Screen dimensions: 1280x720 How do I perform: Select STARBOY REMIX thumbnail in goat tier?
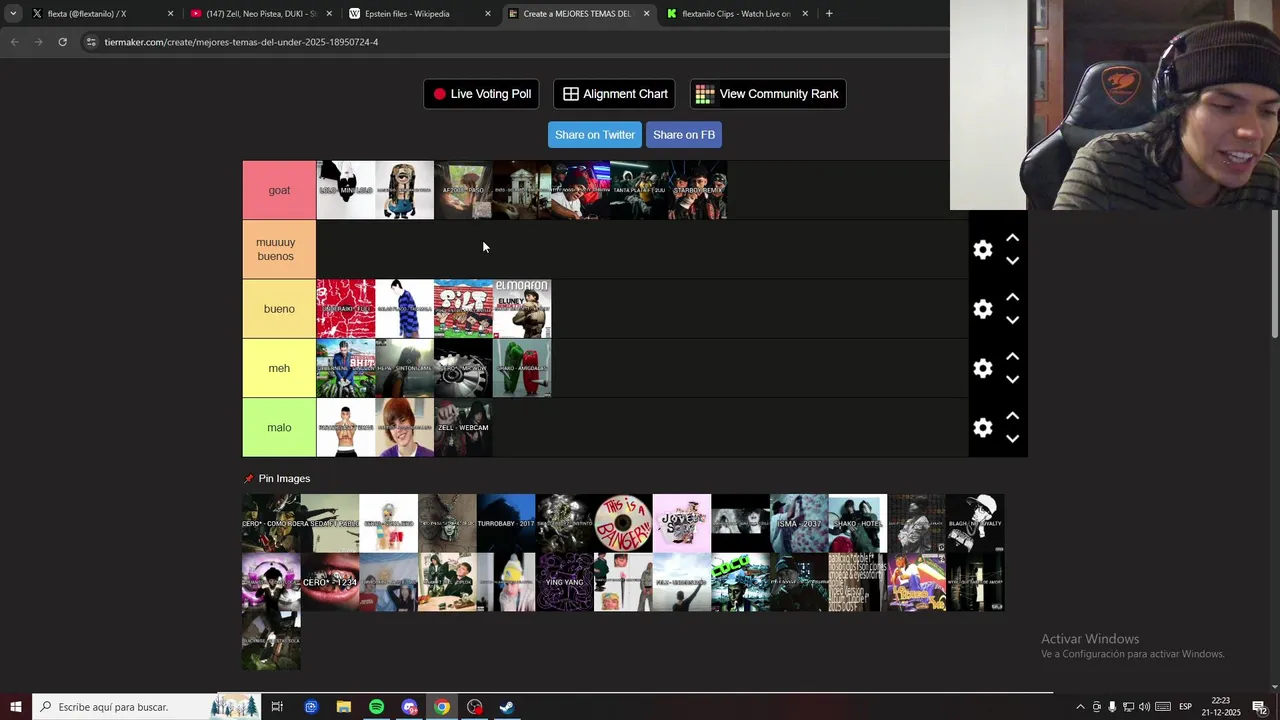(x=698, y=190)
